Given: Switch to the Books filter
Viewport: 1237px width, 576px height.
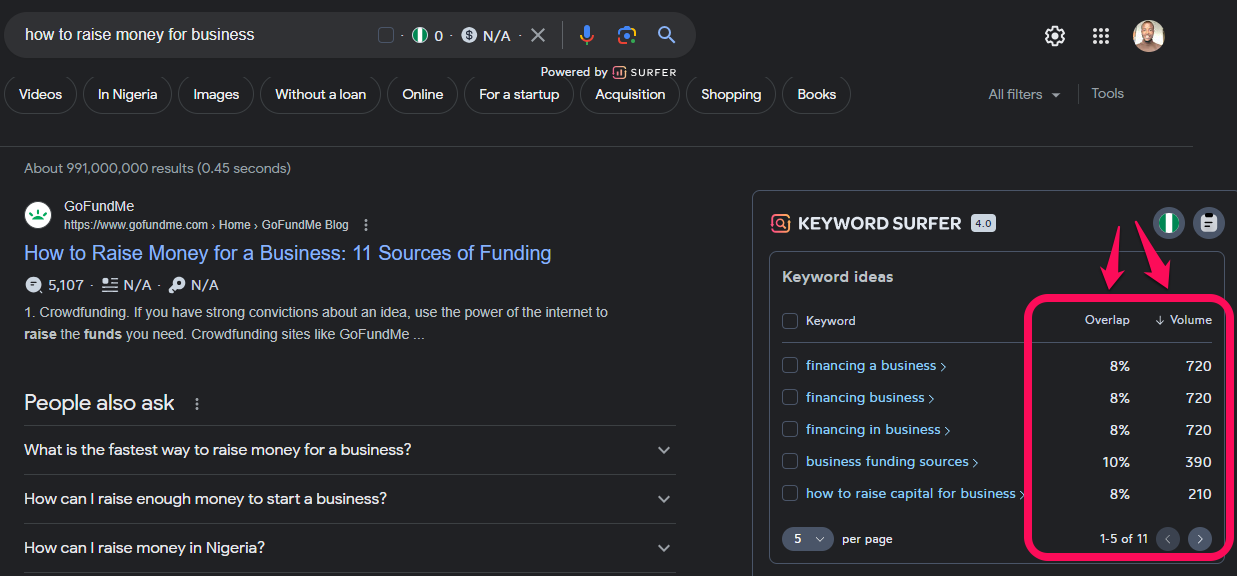Looking at the screenshot, I should click(x=817, y=94).
